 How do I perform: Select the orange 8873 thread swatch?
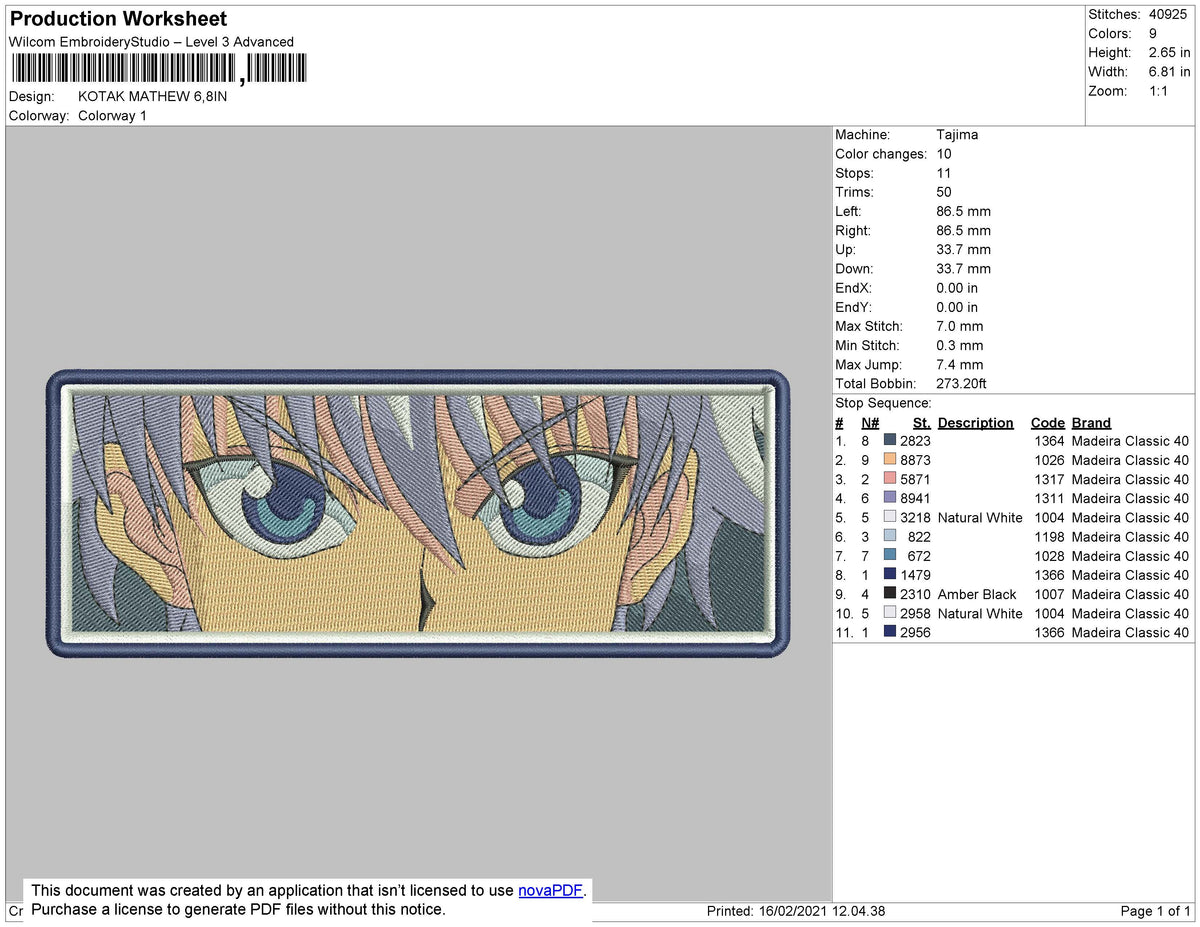[890, 460]
